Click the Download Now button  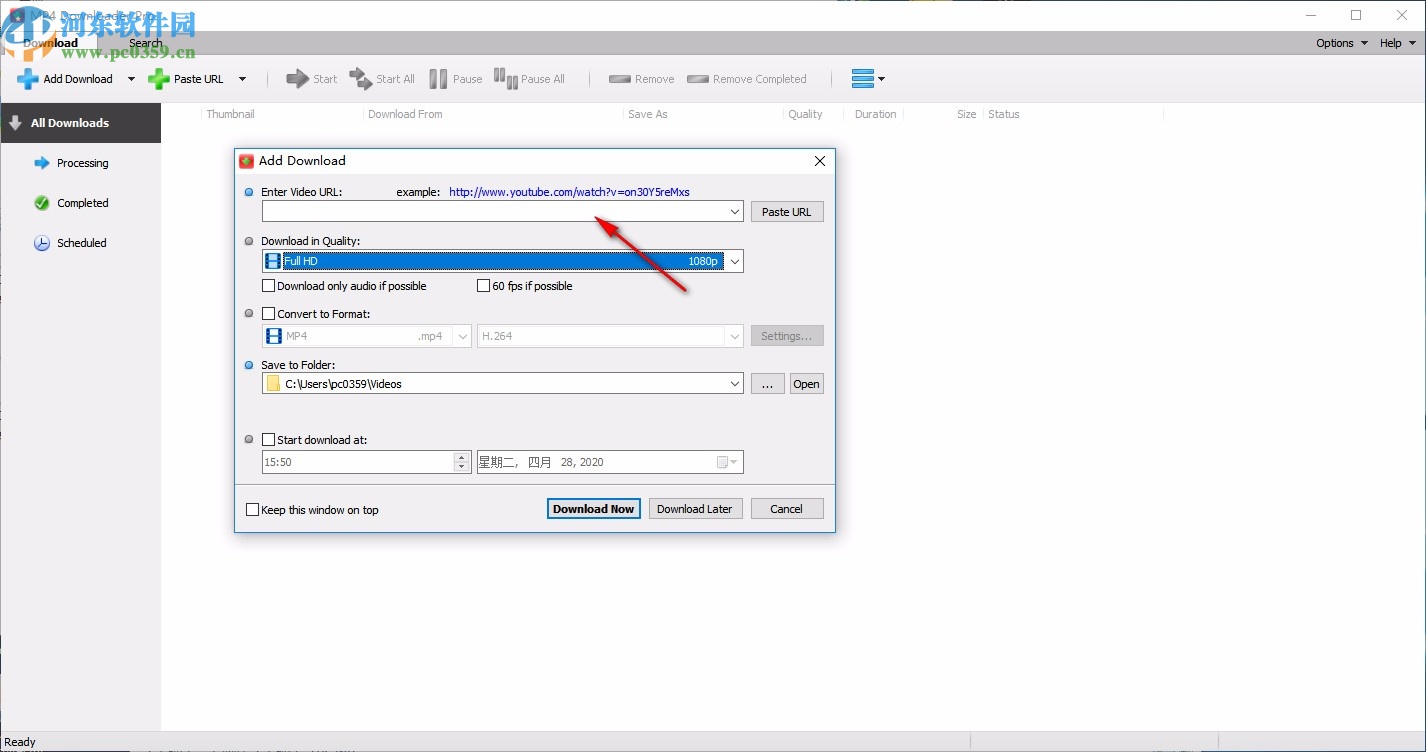pyautogui.click(x=593, y=508)
